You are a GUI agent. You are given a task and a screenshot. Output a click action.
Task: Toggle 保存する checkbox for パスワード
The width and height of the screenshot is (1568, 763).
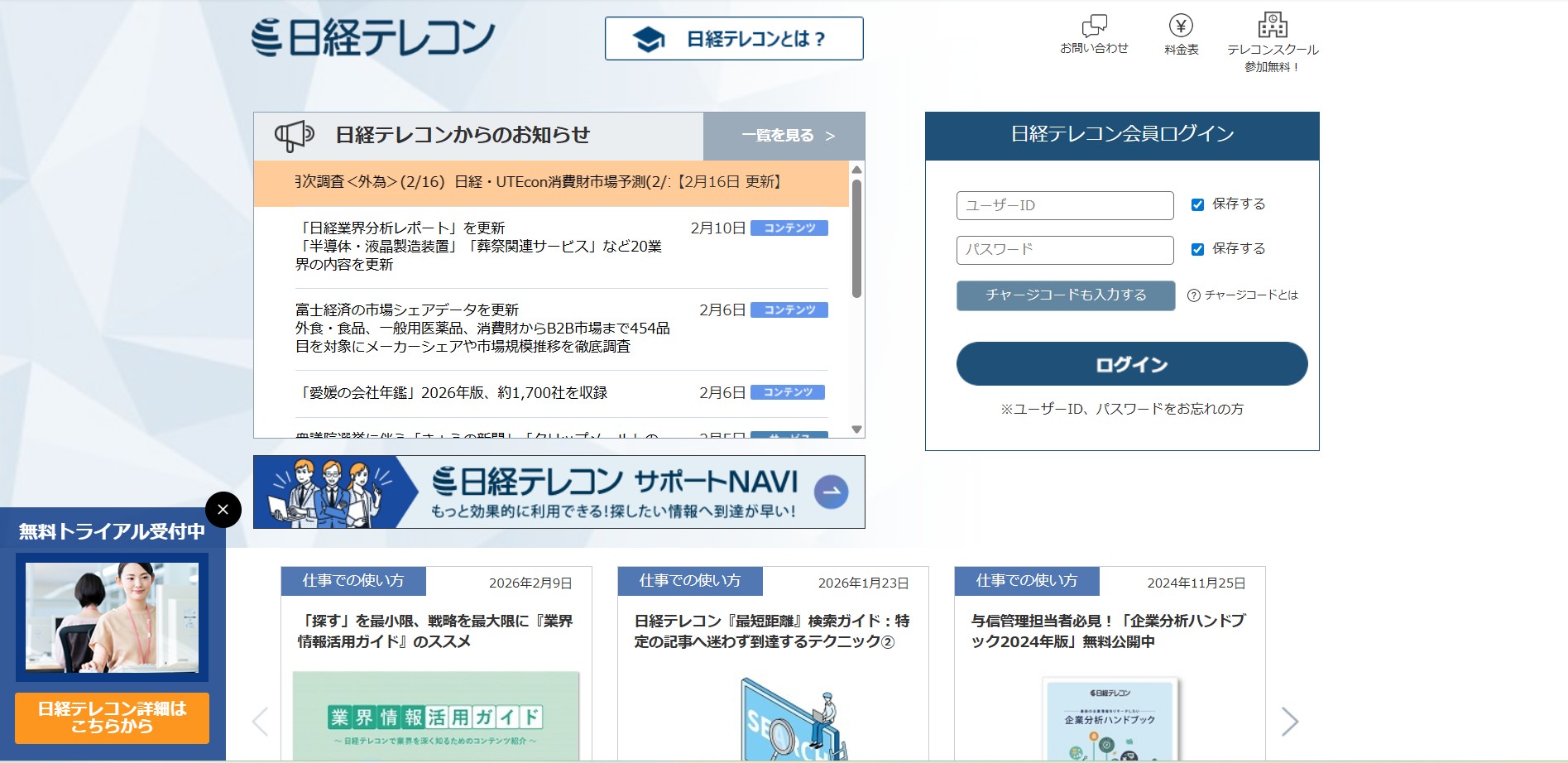(1197, 249)
